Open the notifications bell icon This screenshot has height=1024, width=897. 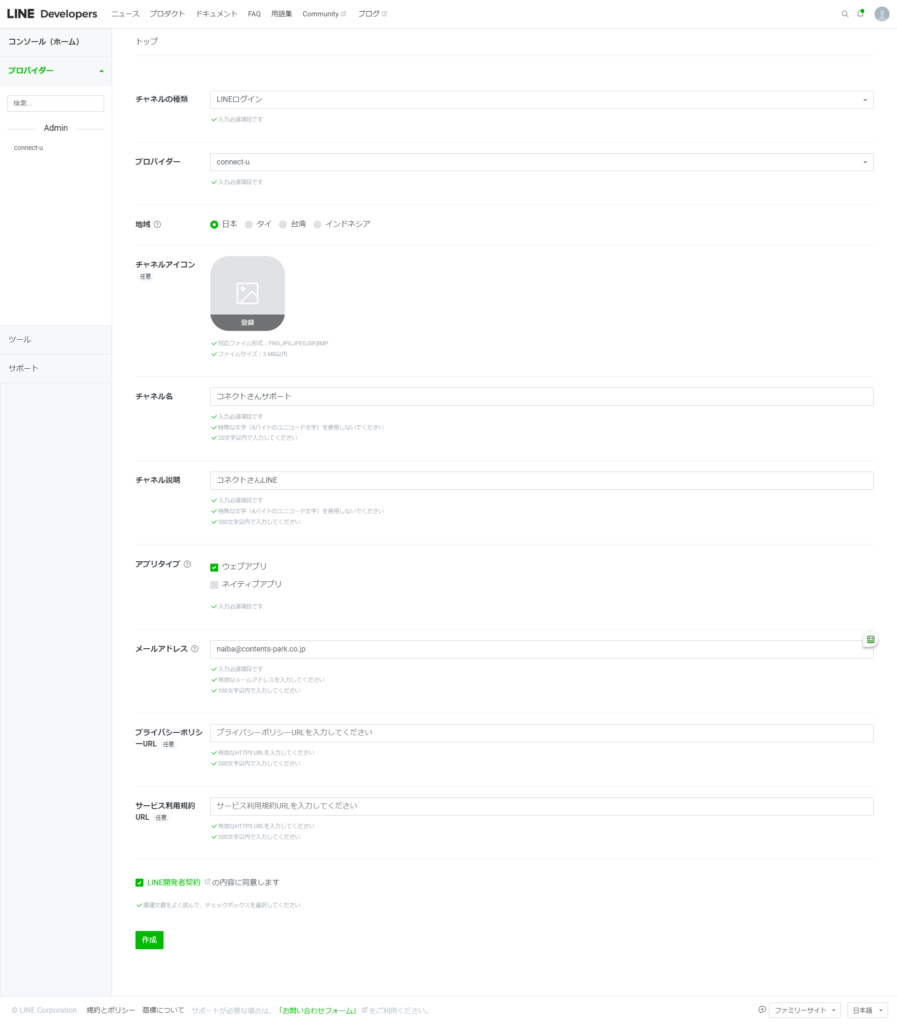[x=860, y=14]
